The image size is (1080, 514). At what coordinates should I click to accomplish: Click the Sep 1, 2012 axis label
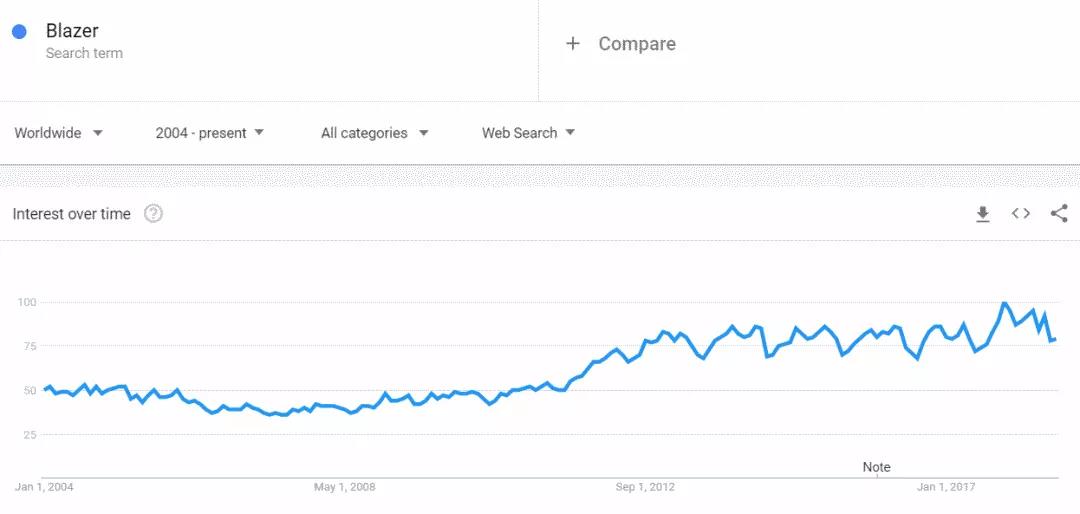point(645,487)
